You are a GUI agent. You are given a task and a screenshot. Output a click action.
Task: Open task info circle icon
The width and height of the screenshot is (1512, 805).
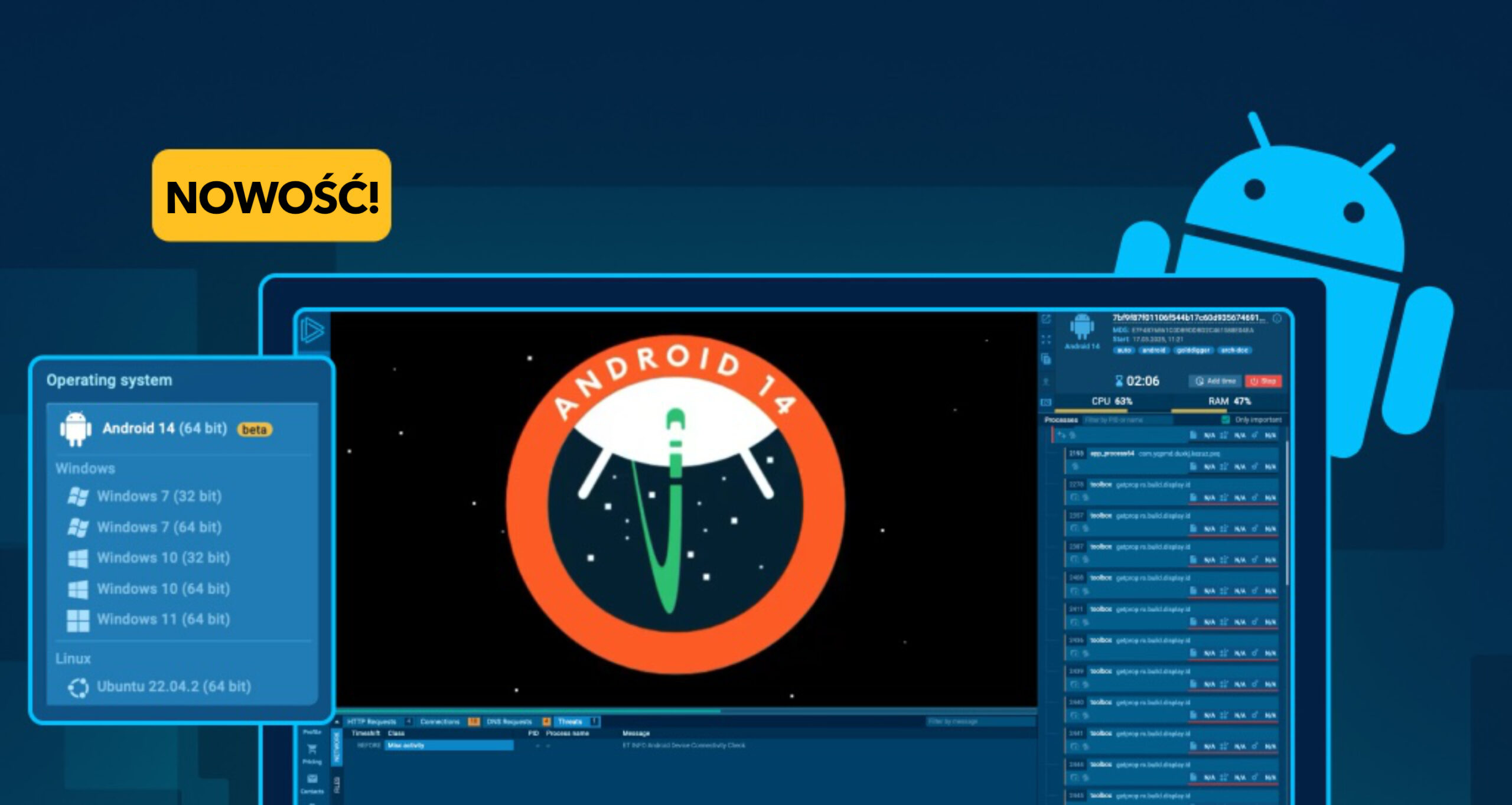click(1277, 318)
